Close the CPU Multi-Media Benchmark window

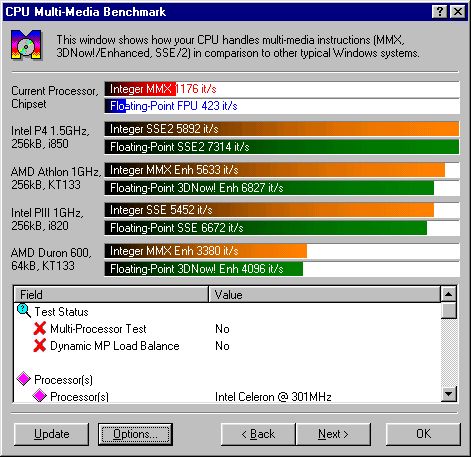(458, 12)
